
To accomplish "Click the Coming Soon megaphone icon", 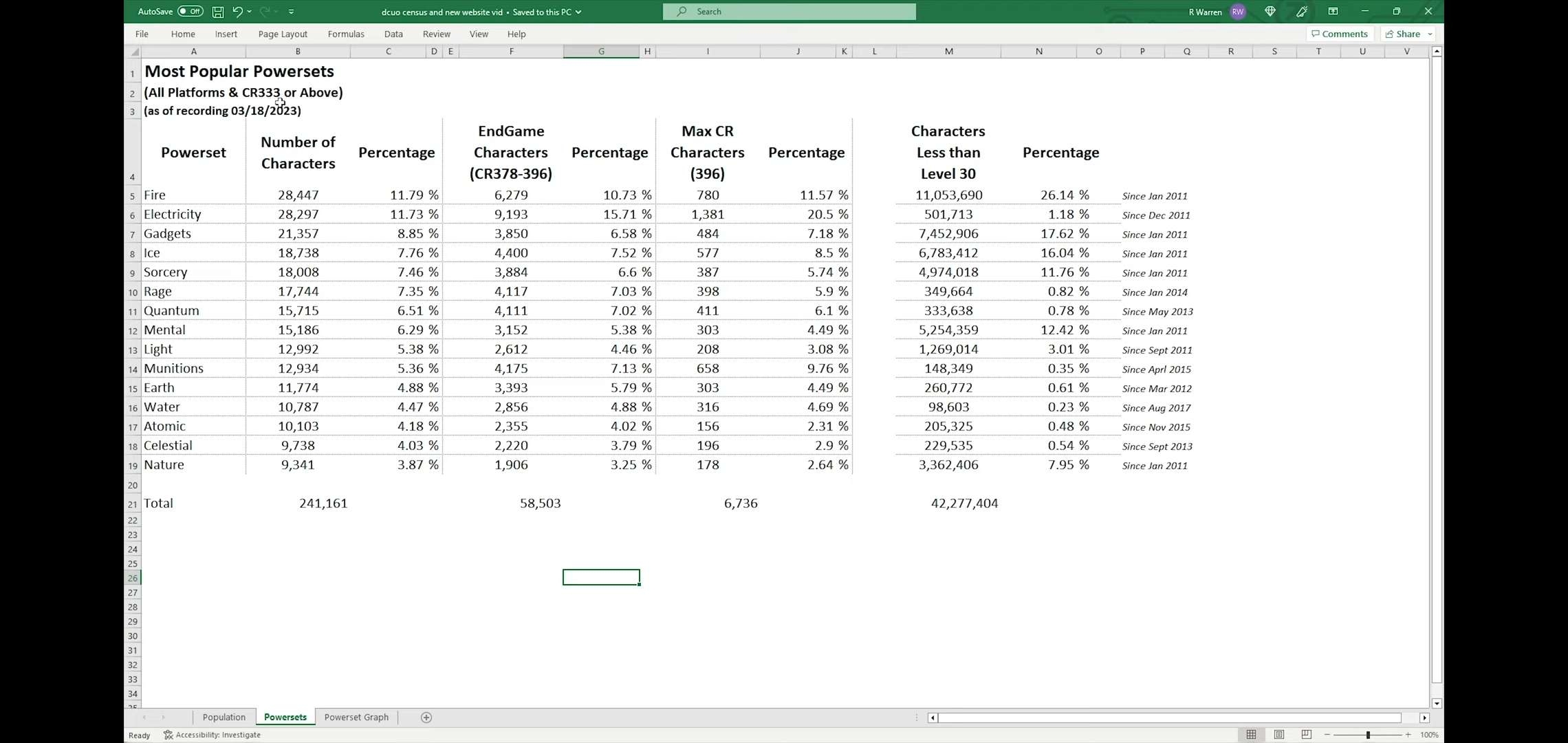I will coord(1302,12).
